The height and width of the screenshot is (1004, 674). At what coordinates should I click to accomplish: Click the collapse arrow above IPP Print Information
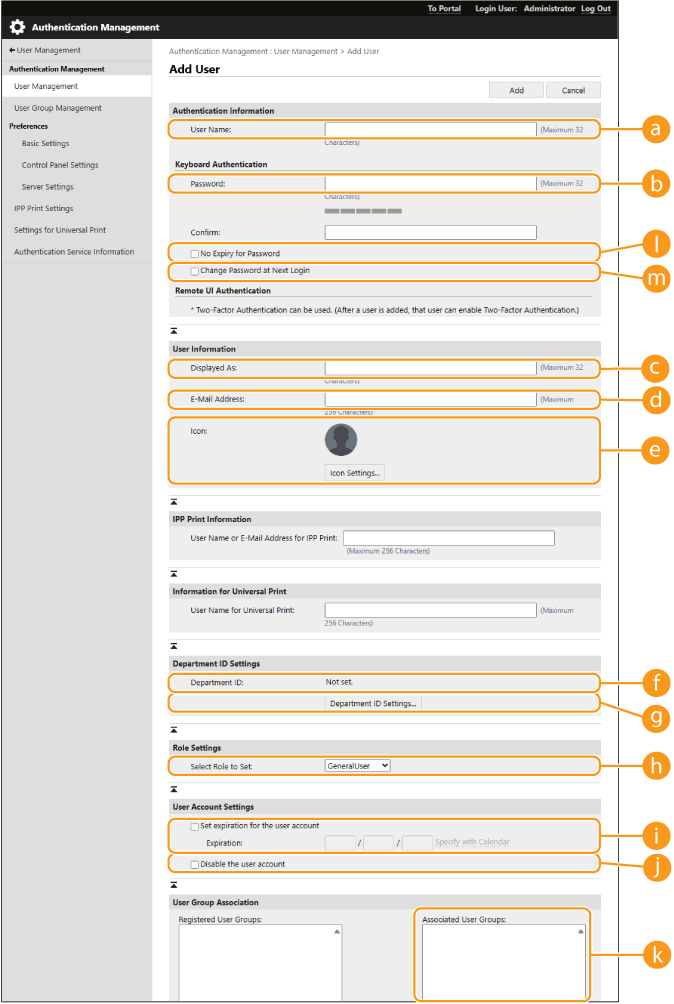[x=174, y=500]
